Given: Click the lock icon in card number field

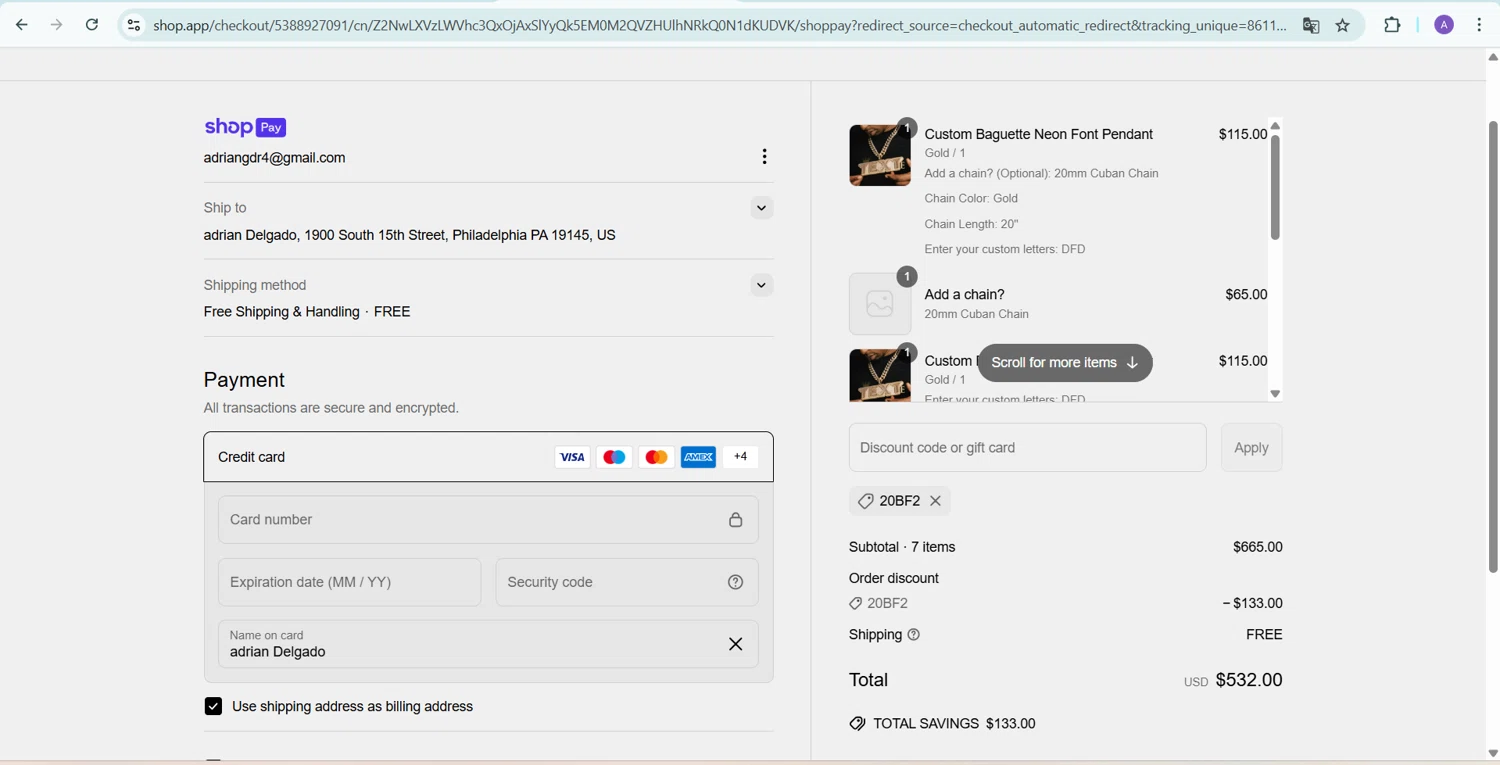Looking at the screenshot, I should coord(736,520).
